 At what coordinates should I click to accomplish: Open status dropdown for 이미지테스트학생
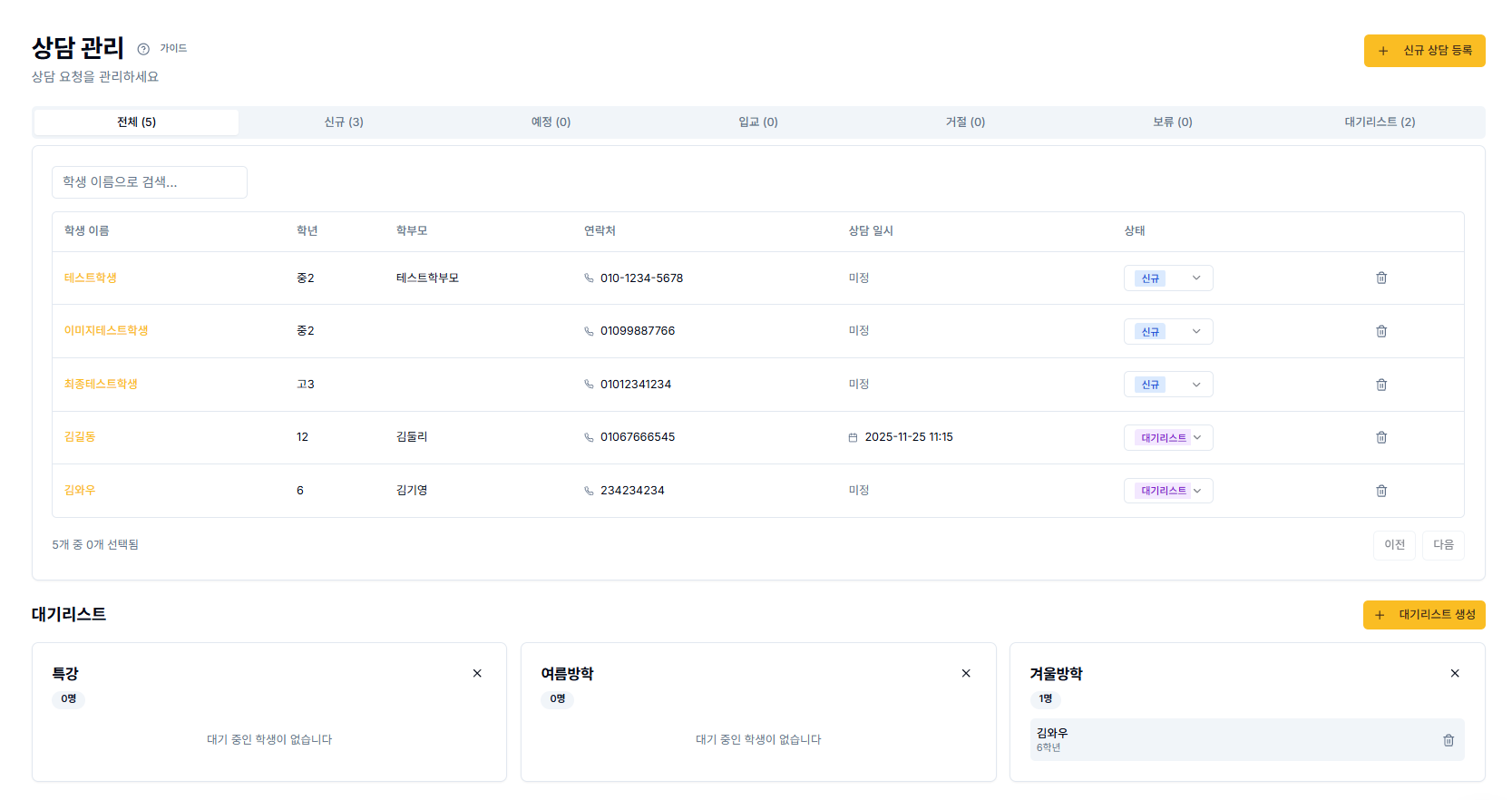pos(1168,331)
